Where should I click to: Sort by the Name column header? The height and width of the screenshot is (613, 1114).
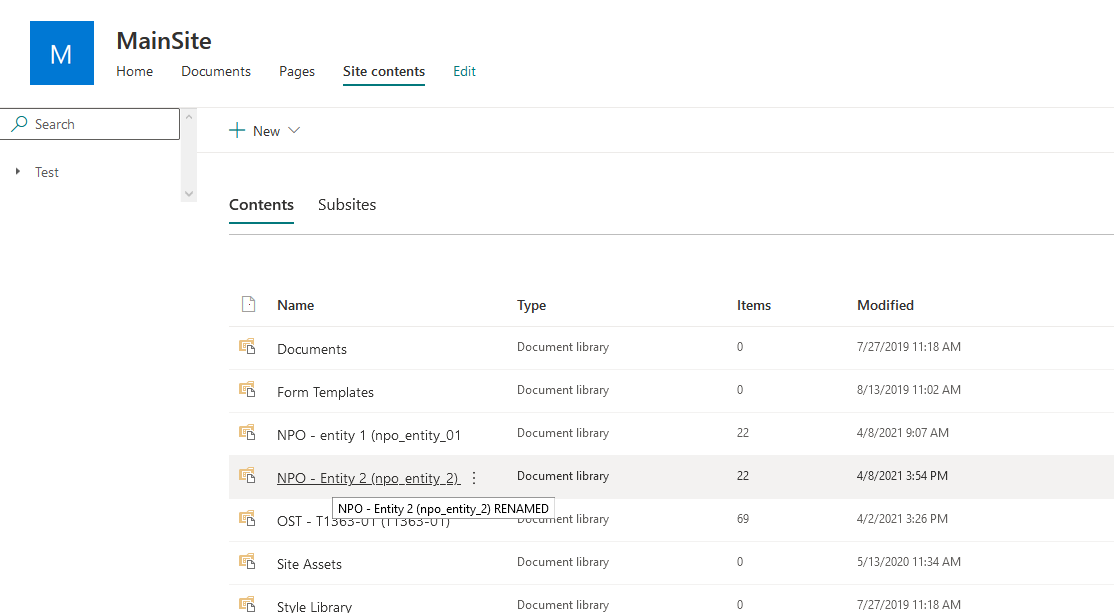click(x=296, y=305)
